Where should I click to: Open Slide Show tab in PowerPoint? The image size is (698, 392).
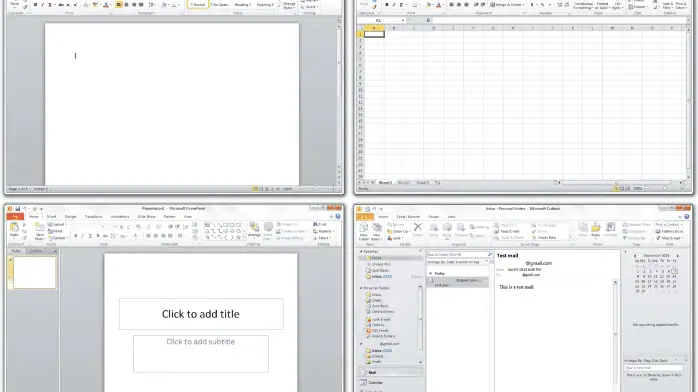tap(146, 217)
